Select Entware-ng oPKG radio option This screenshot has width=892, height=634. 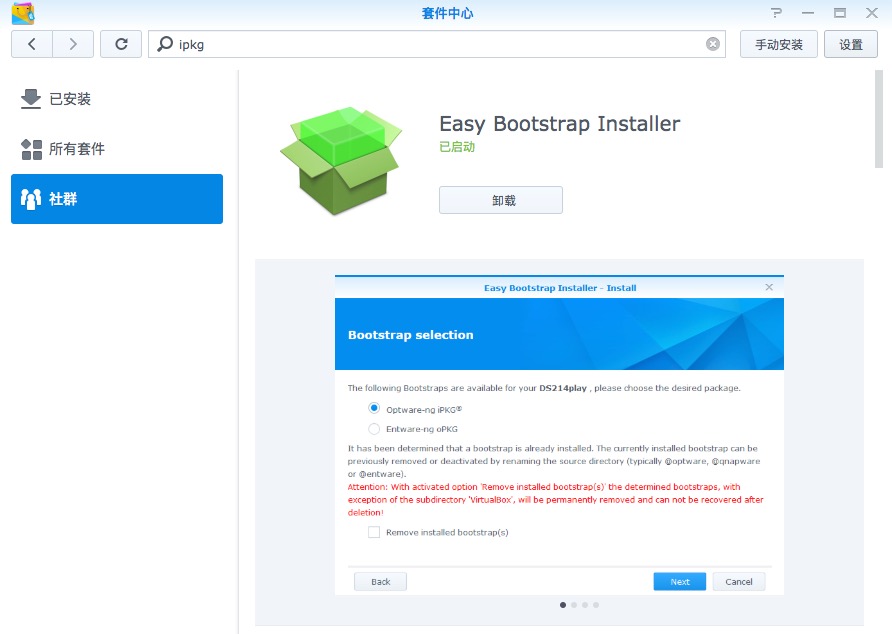374,429
